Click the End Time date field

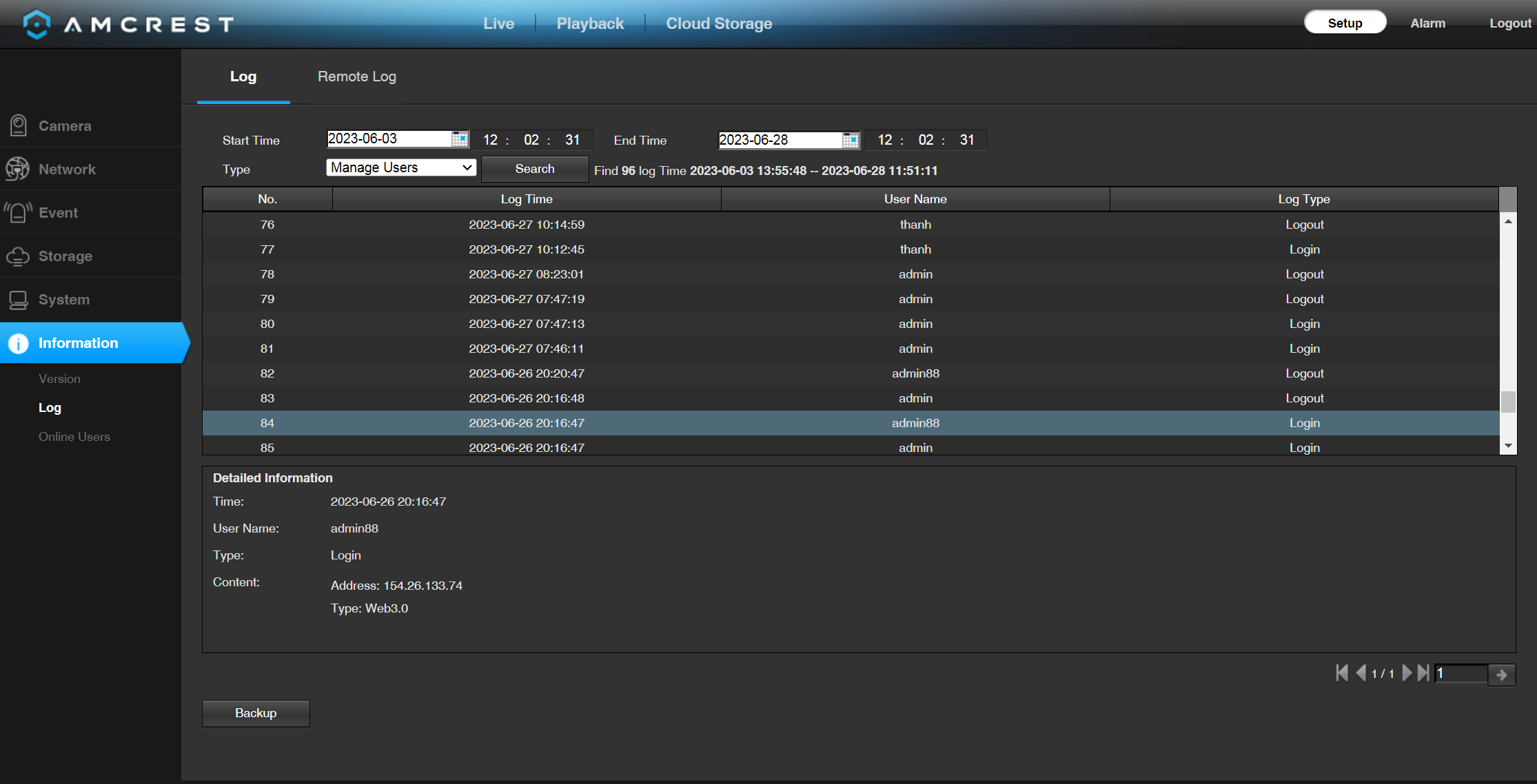click(780, 140)
